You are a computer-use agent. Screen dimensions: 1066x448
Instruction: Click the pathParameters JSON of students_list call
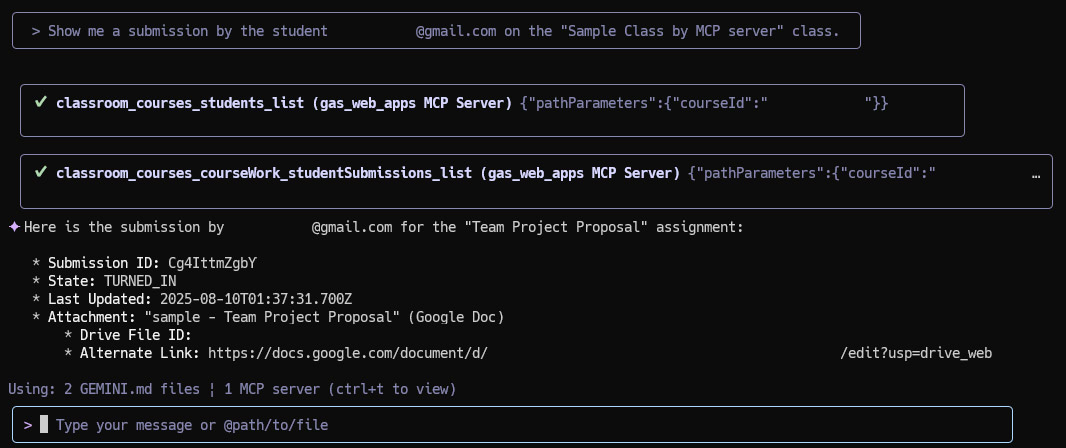pyautogui.click(x=704, y=103)
